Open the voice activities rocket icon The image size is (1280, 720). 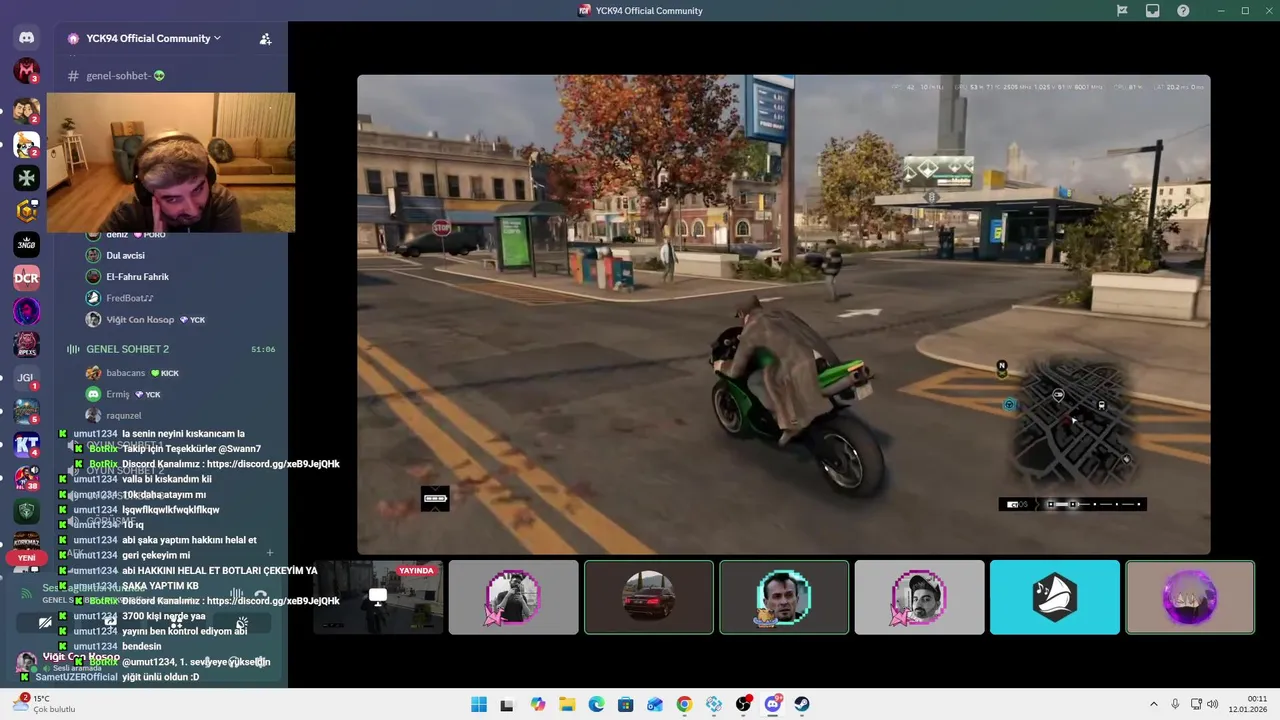pos(176,623)
